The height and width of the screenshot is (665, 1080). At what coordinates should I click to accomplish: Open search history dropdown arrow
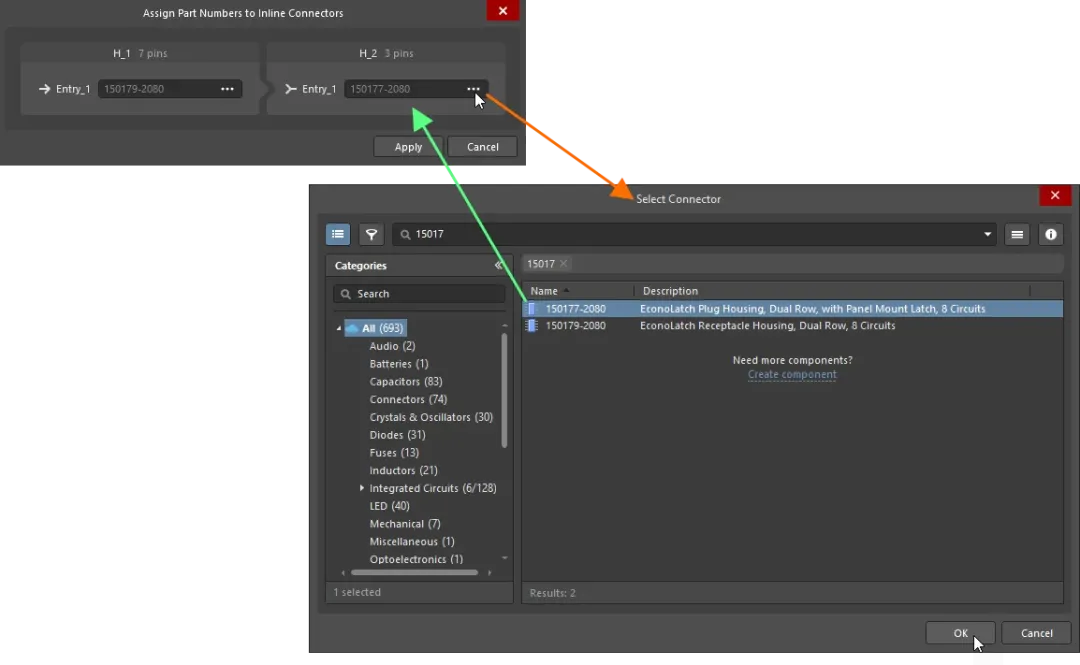point(987,234)
